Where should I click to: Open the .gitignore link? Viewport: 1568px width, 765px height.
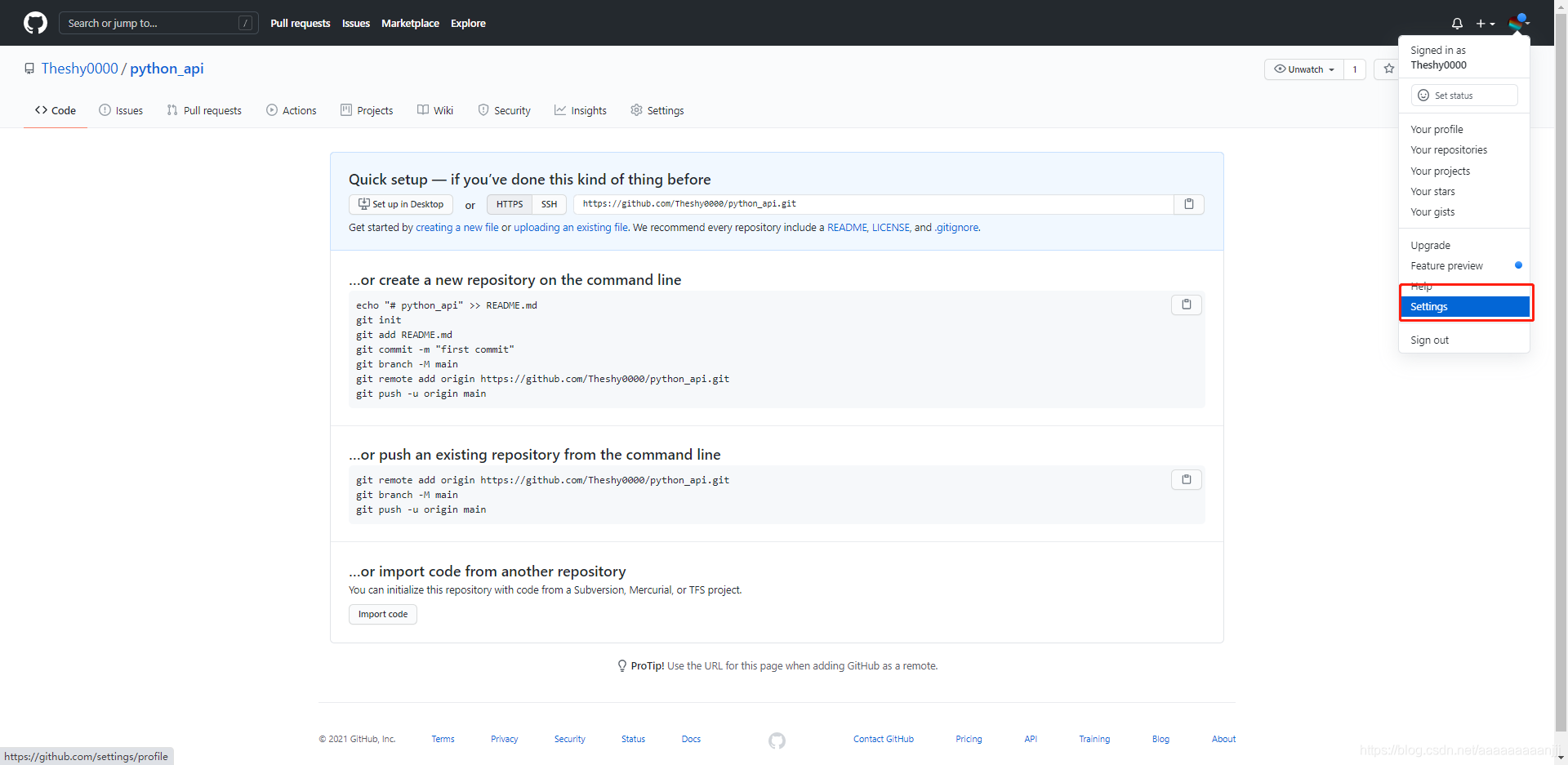(956, 228)
